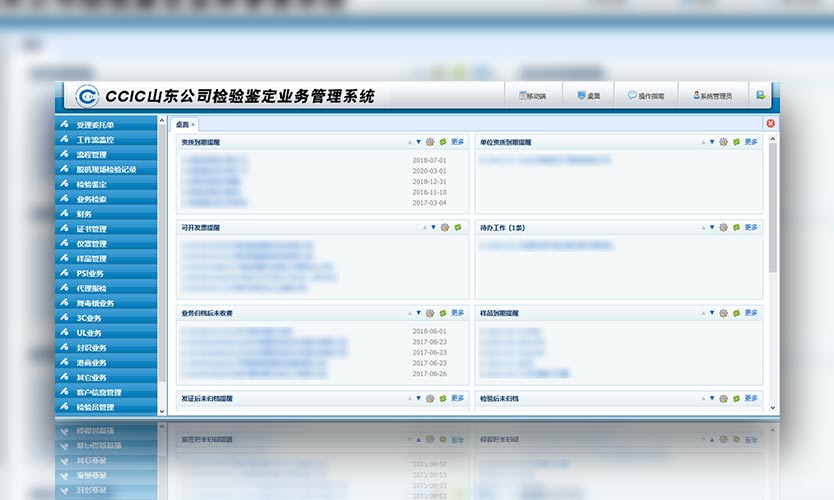The width and height of the screenshot is (834, 500).
Task: Select 3C业务 in the sidebar
Action: (x=106, y=318)
